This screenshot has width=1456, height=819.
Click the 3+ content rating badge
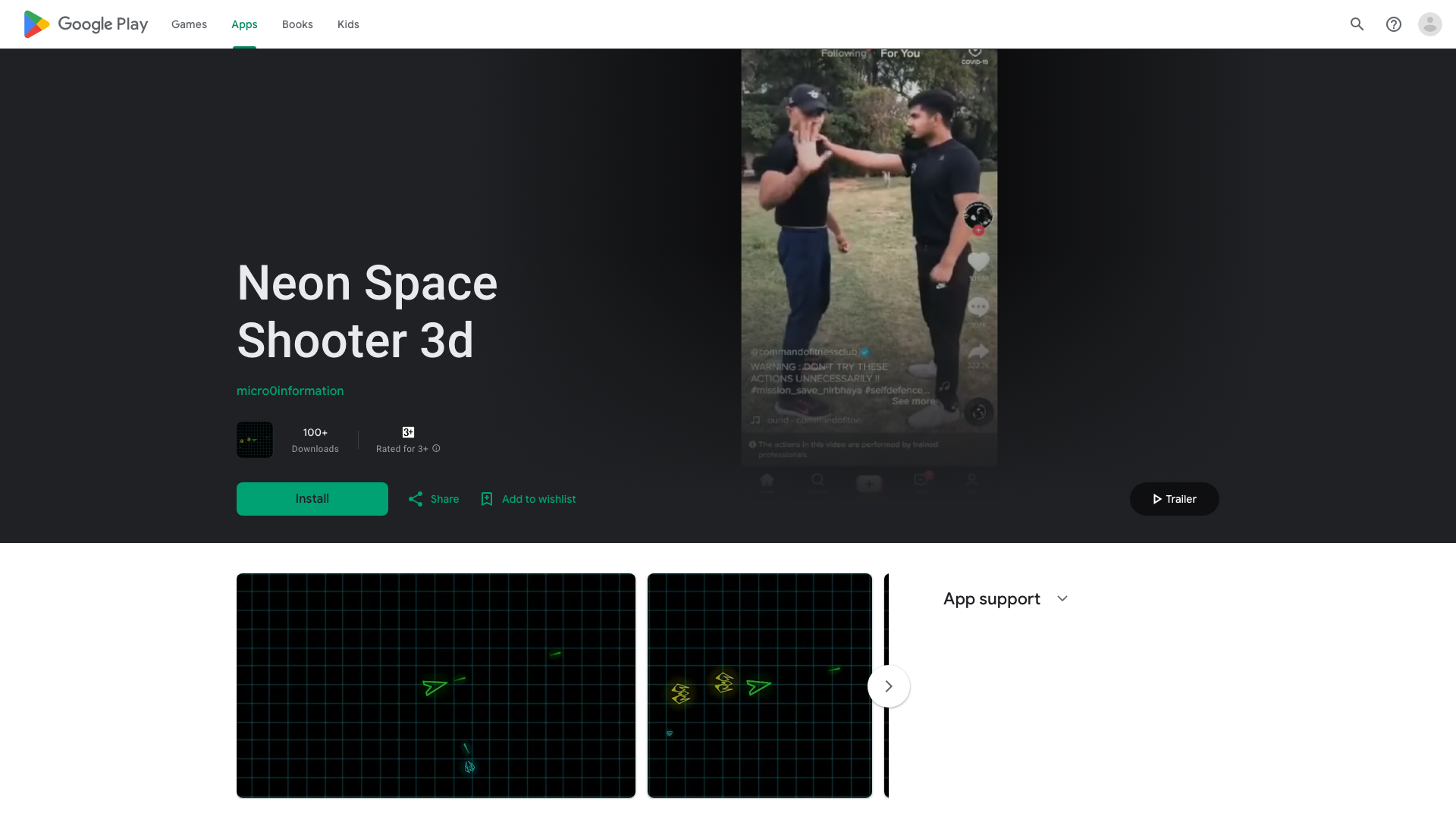(x=408, y=432)
